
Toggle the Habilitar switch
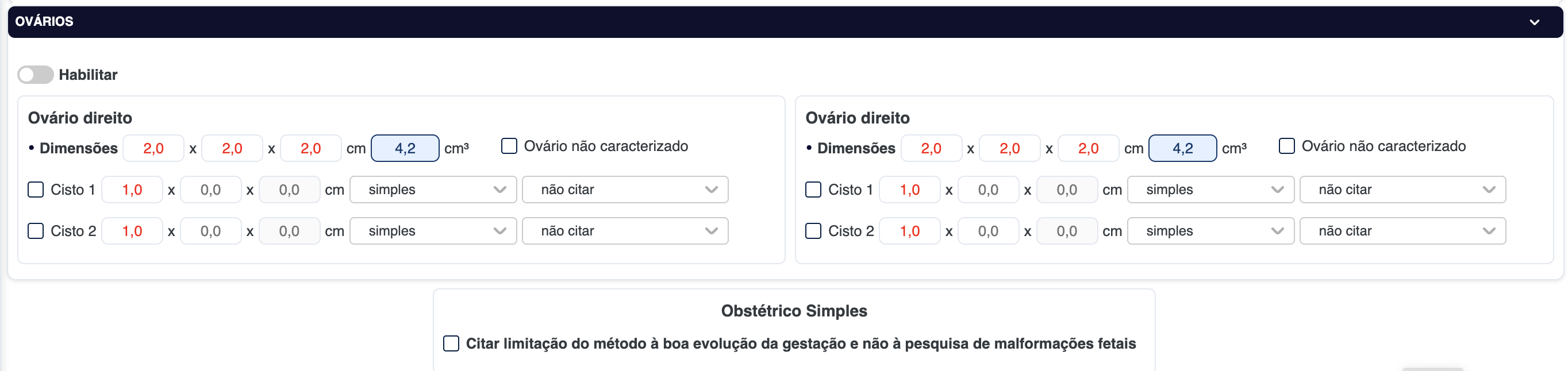click(35, 75)
